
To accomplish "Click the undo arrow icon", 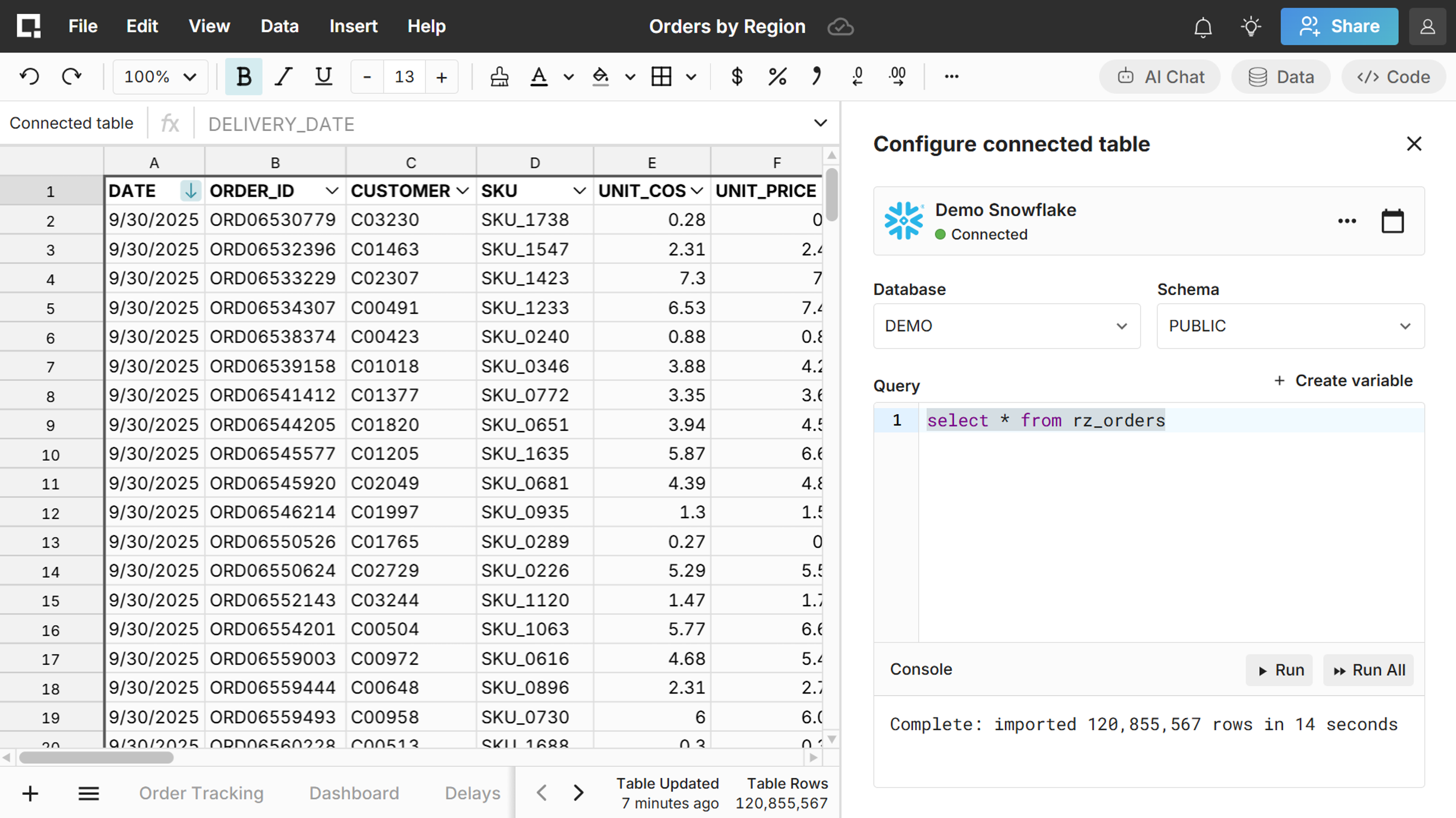I will click(x=29, y=76).
